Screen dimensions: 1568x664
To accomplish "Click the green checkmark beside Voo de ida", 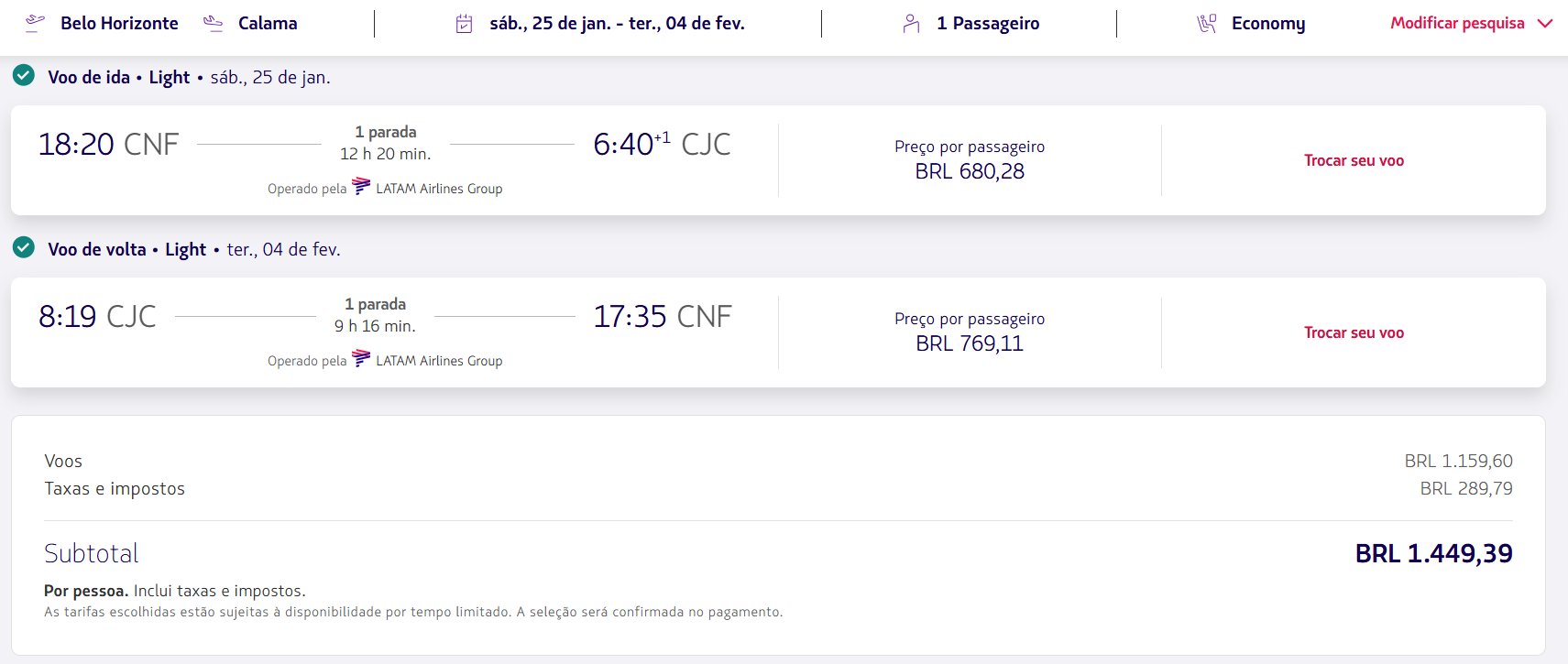I will point(24,75).
